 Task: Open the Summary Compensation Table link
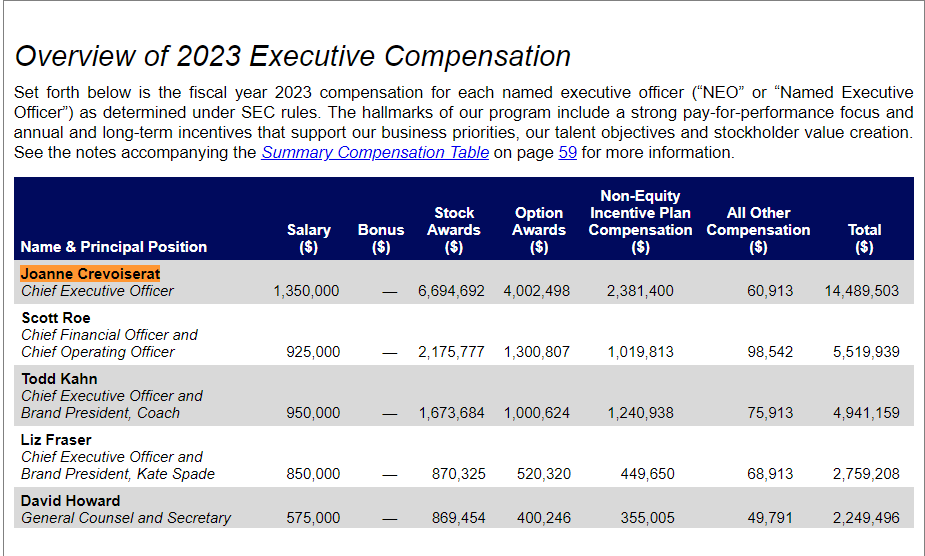click(x=375, y=153)
